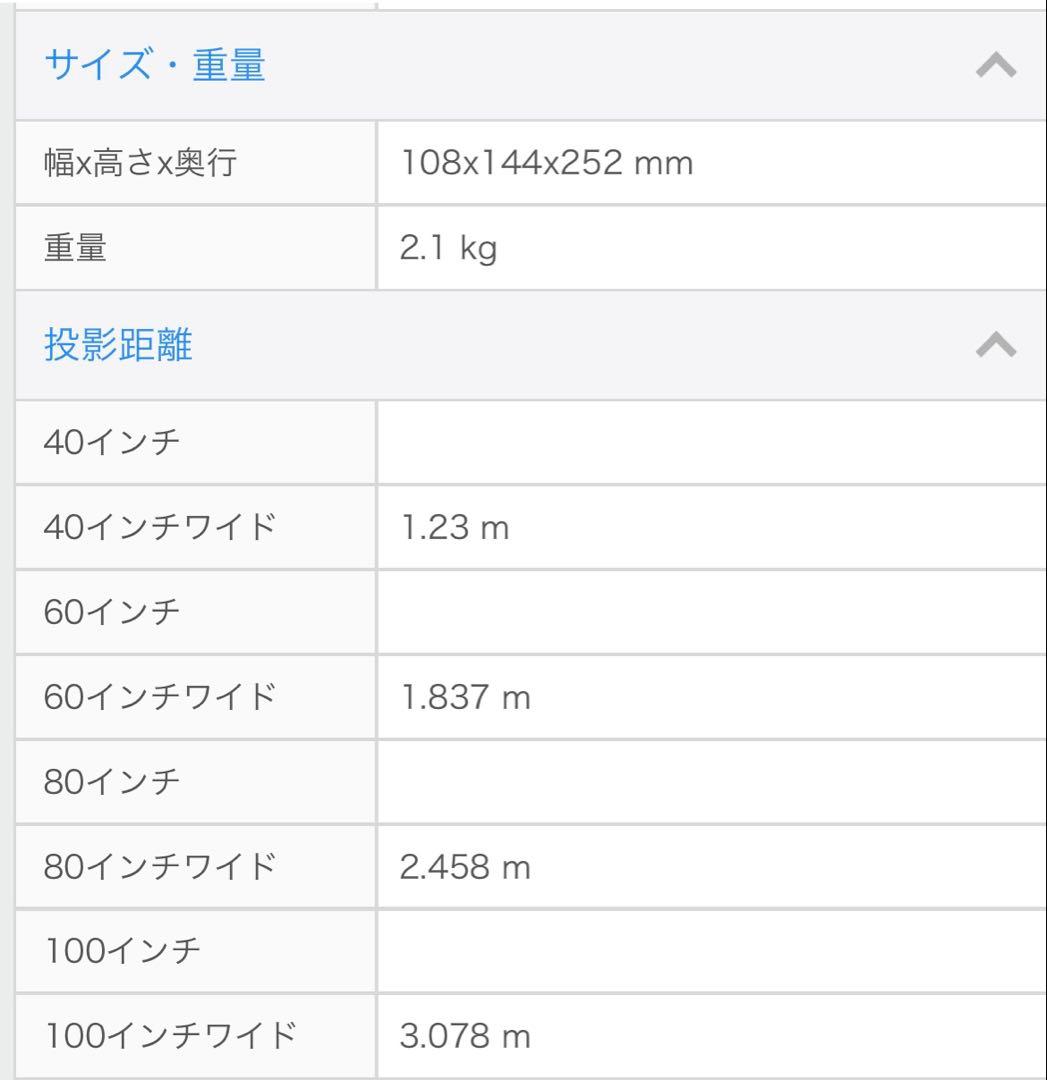1047x1080 pixels.
Task: Select the 100インチワイド row label
Action: click(170, 1036)
